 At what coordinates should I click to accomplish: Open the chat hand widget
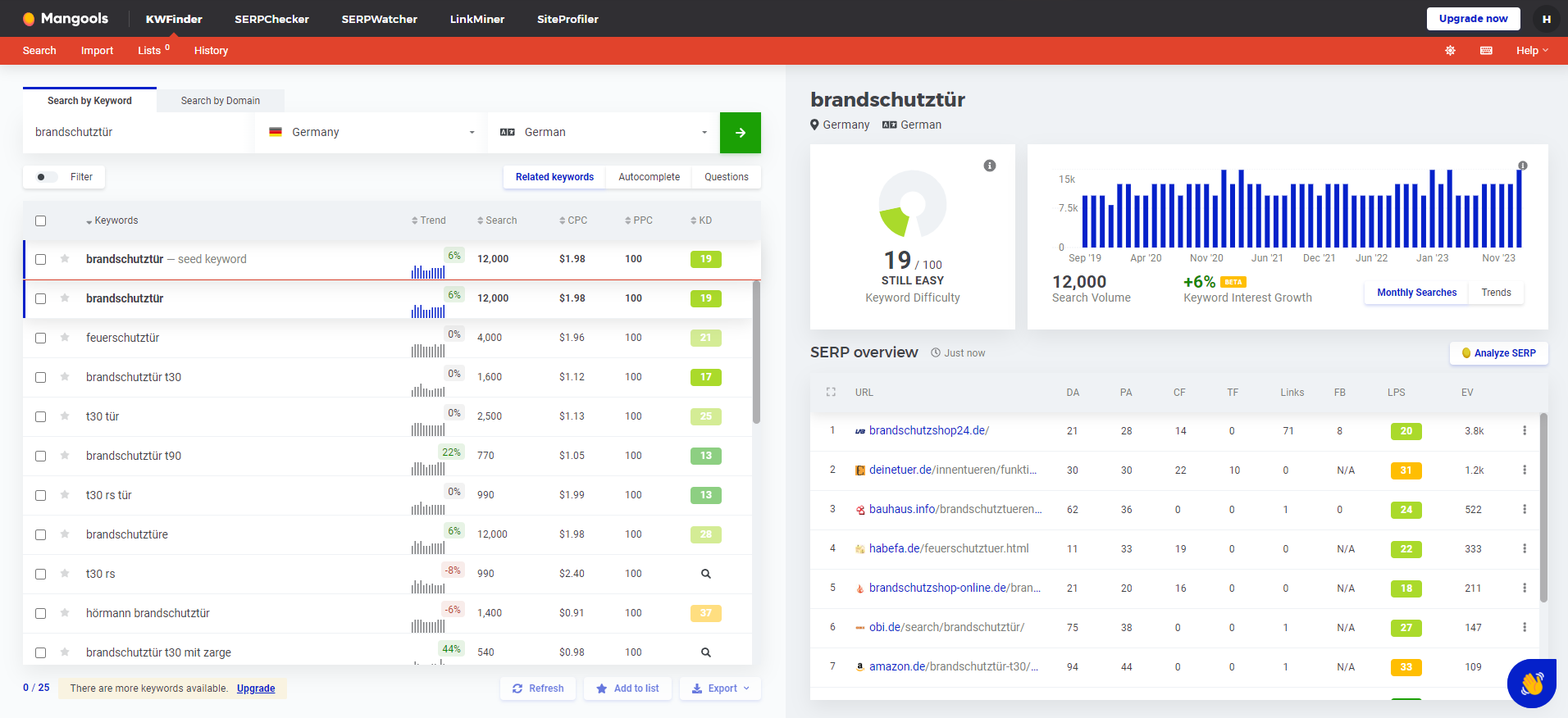click(1531, 683)
